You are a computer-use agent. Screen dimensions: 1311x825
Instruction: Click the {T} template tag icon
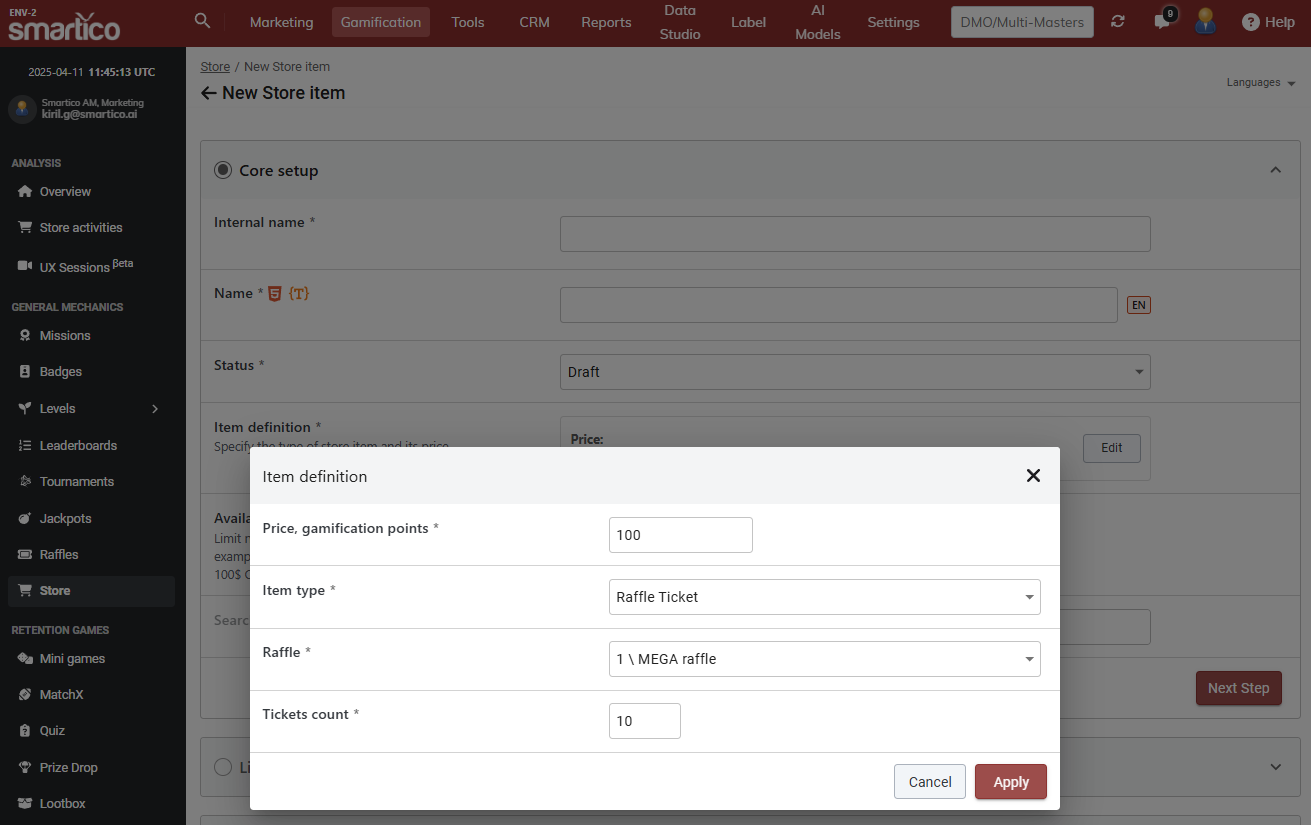pyautogui.click(x=298, y=294)
